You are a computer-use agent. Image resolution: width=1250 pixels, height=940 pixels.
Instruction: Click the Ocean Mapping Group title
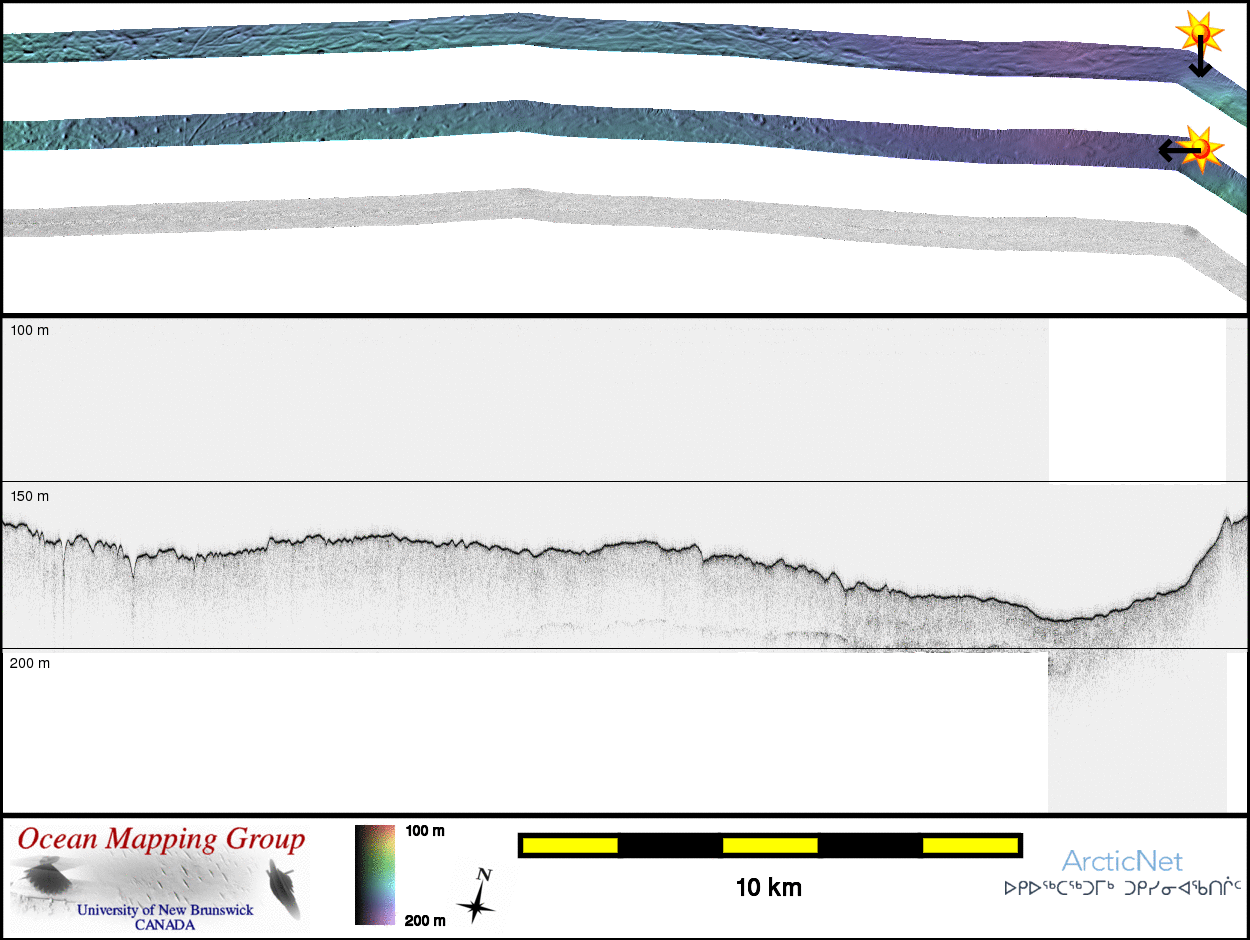160,840
